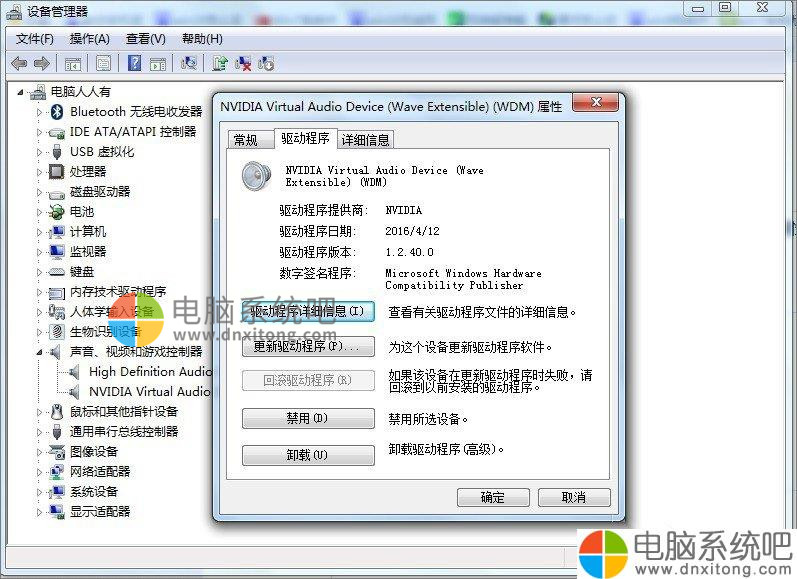The width and height of the screenshot is (797, 579).
Task: Click the 图像设备 camera icon
Action: 56,451
